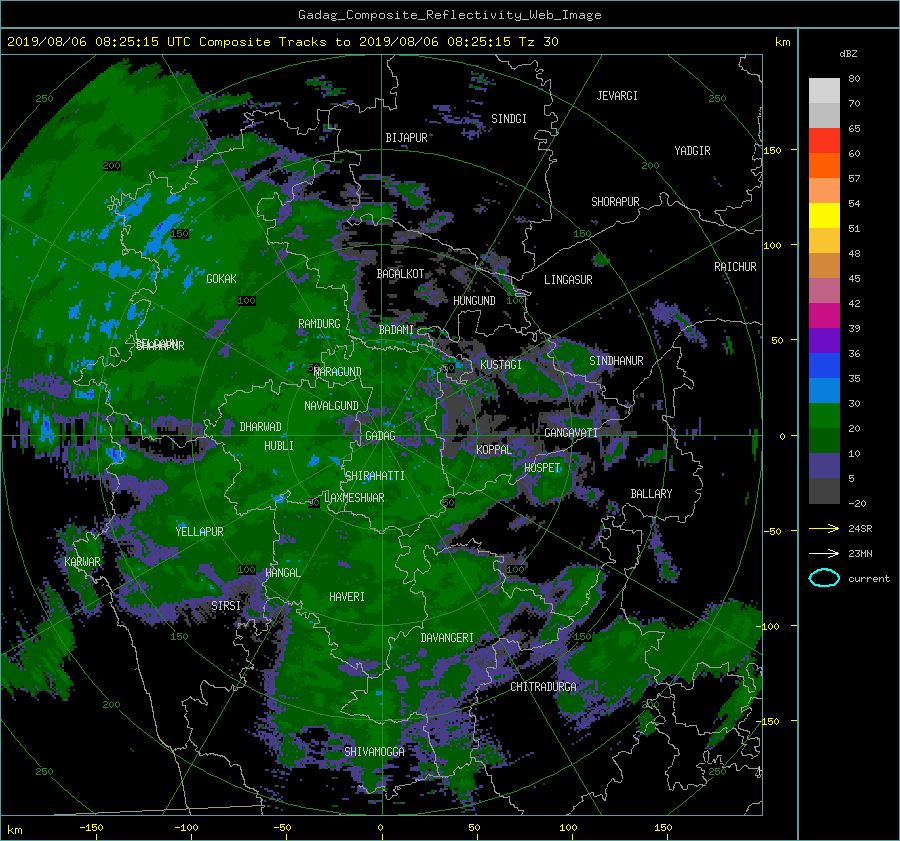Select the magenta 39-42 dBZ color swatch
Viewport: 900px width, 841px height.
pos(824,316)
